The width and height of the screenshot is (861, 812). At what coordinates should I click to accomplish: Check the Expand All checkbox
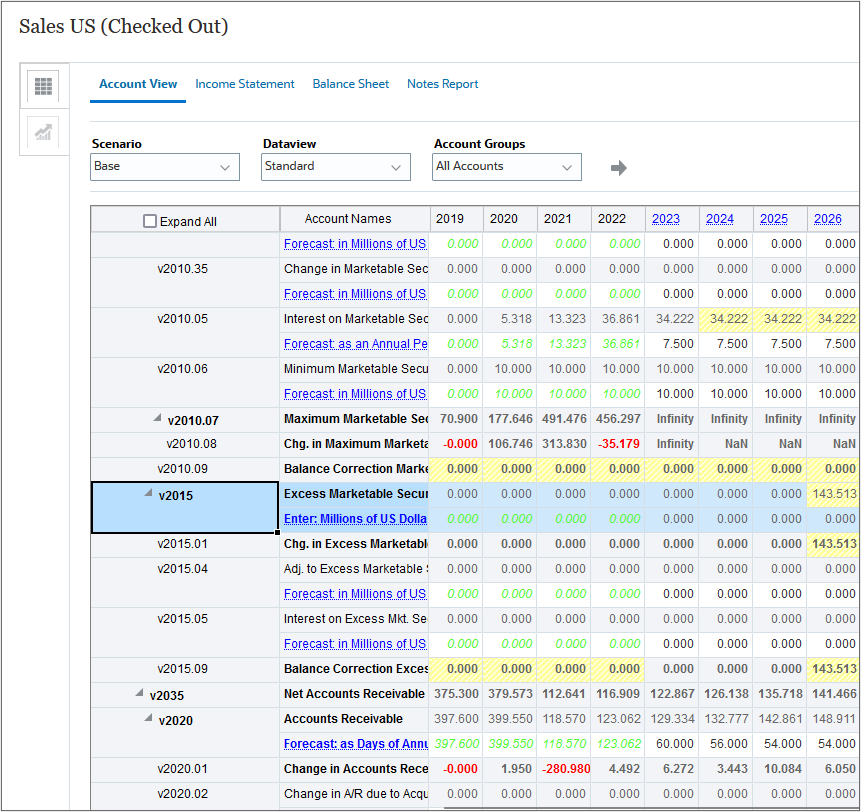click(x=148, y=219)
